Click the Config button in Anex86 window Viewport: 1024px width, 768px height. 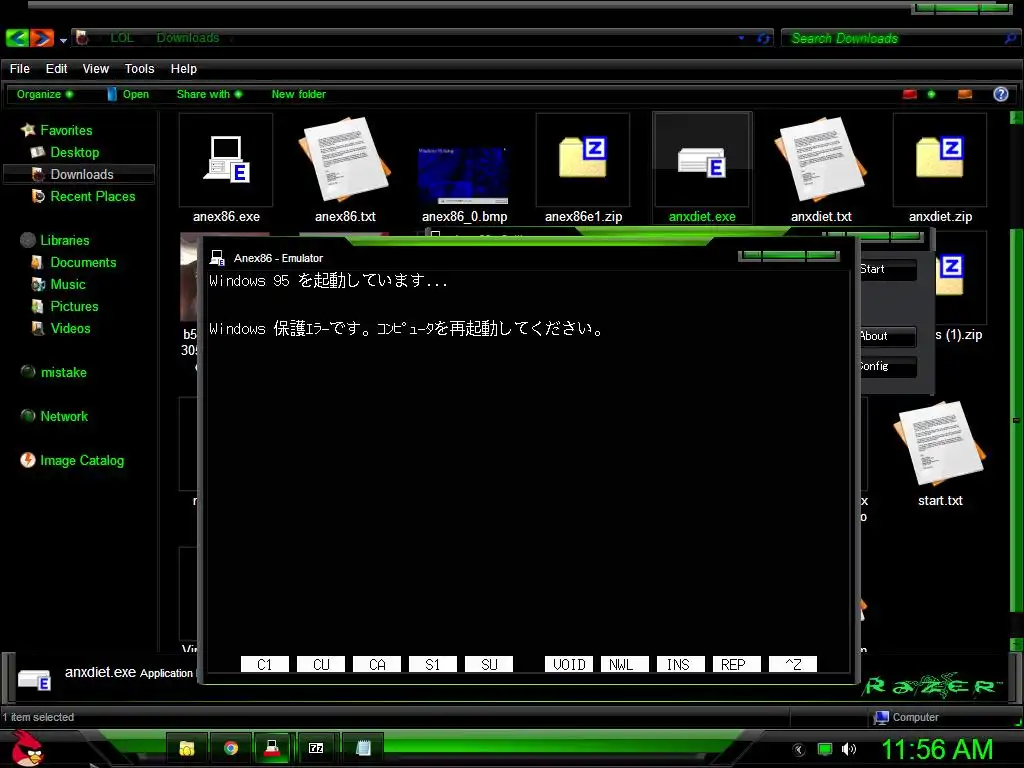(886, 366)
